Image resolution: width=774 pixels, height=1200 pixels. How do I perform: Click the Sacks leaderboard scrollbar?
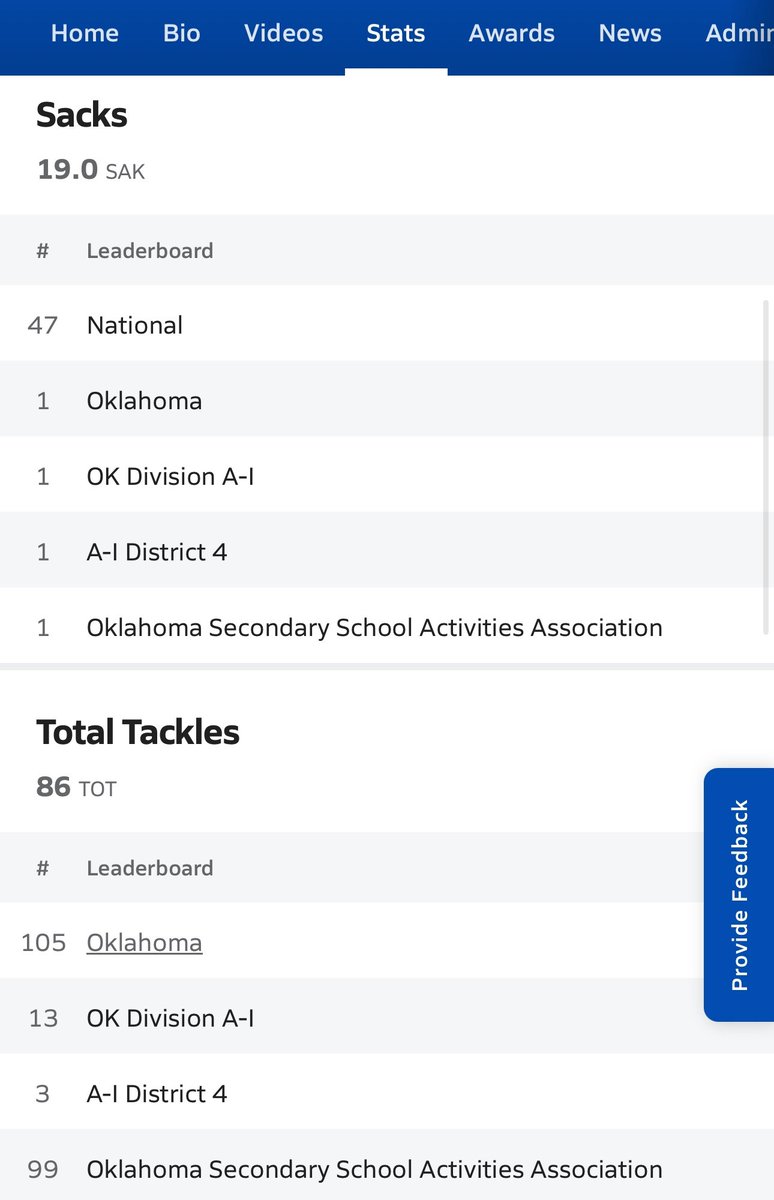[767, 466]
